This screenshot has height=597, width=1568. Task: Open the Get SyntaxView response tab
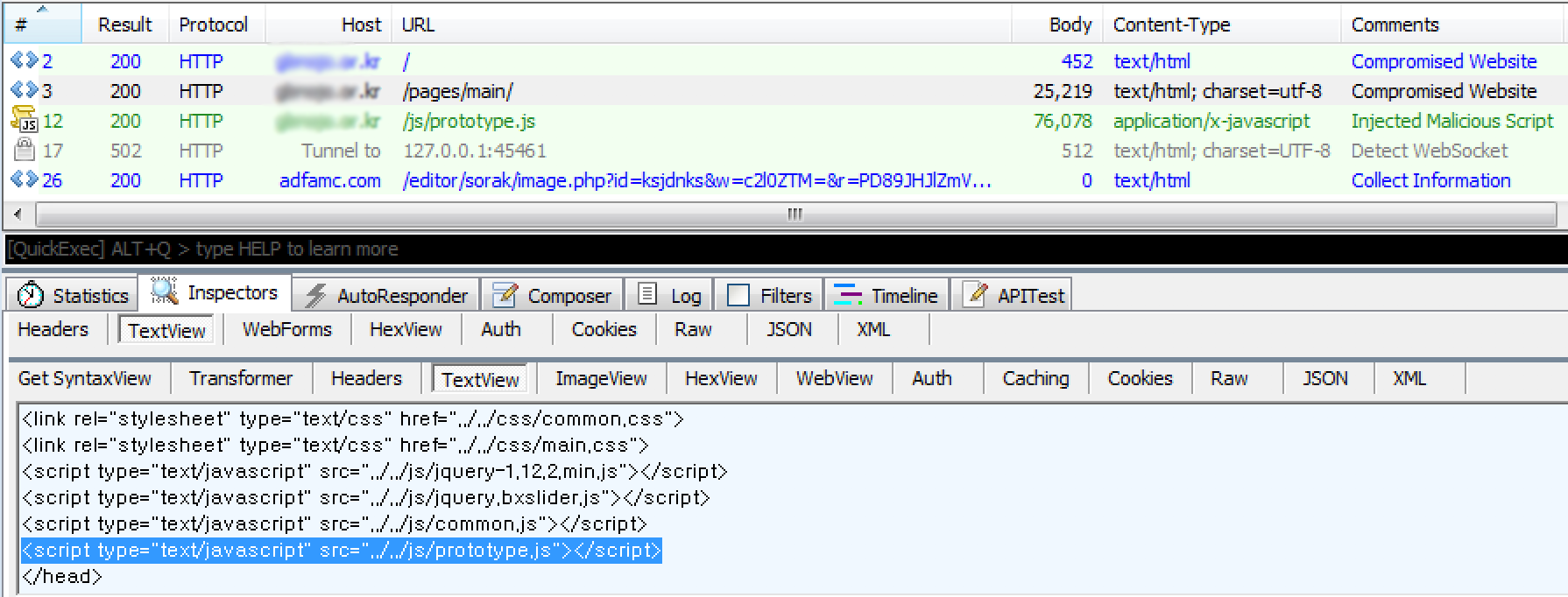[85, 378]
